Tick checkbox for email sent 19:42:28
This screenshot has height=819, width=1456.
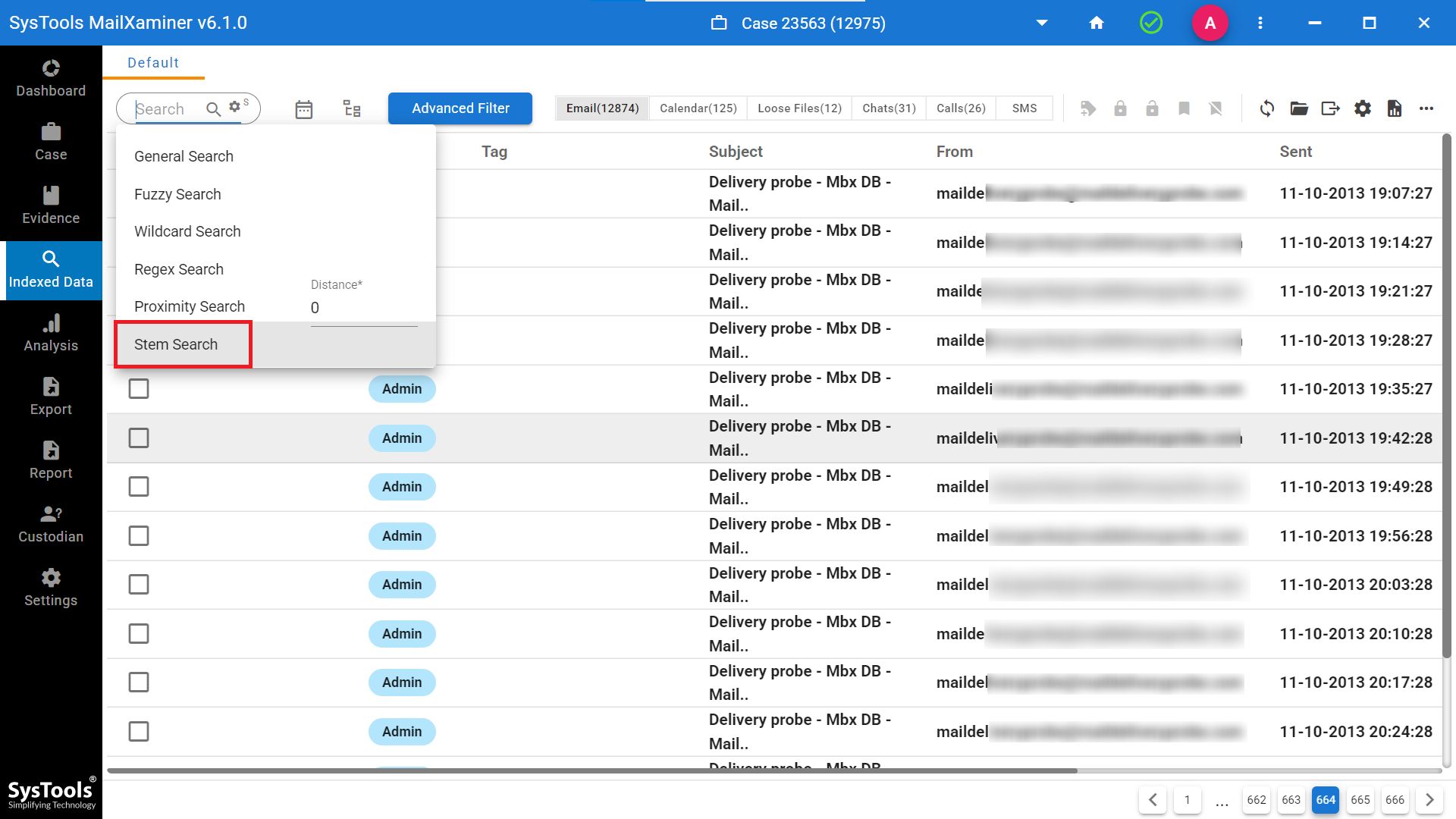pyautogui.click(x=139, y=438)
